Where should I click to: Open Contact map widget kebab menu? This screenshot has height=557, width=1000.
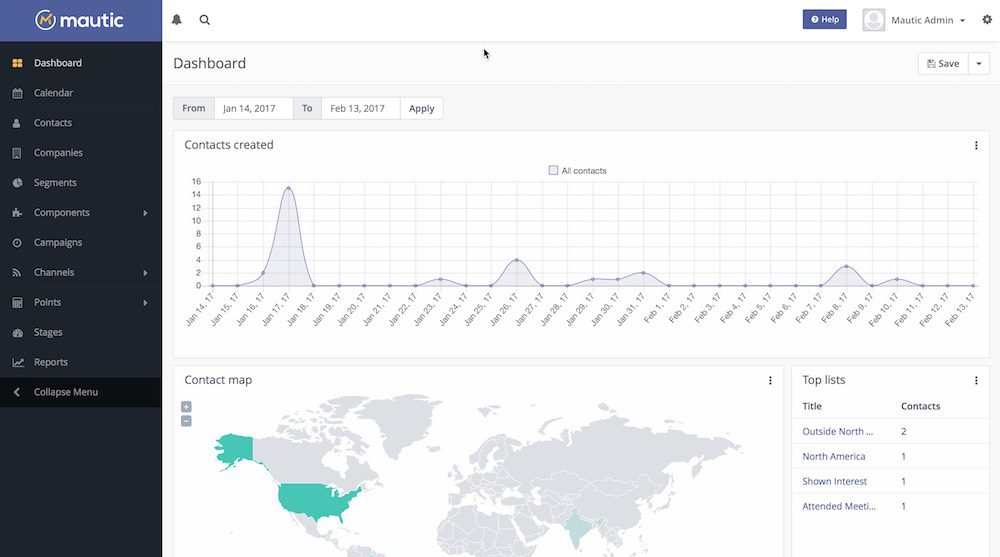tap(770, 380)
